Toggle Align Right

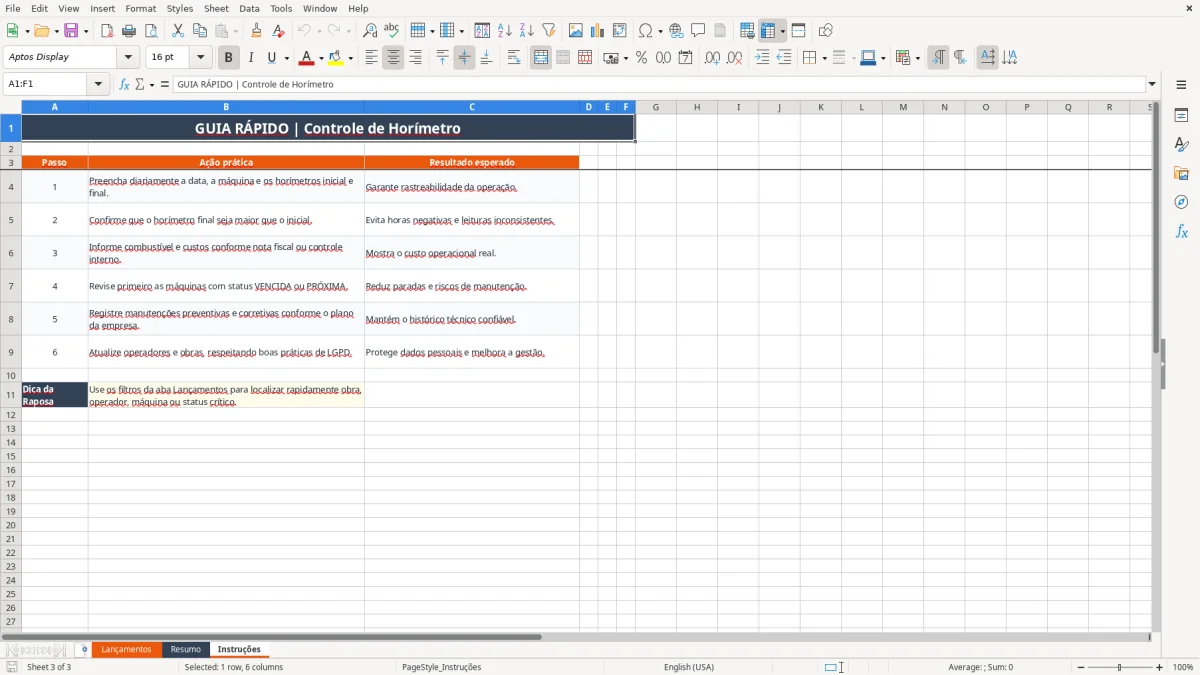tap(415, 58)
